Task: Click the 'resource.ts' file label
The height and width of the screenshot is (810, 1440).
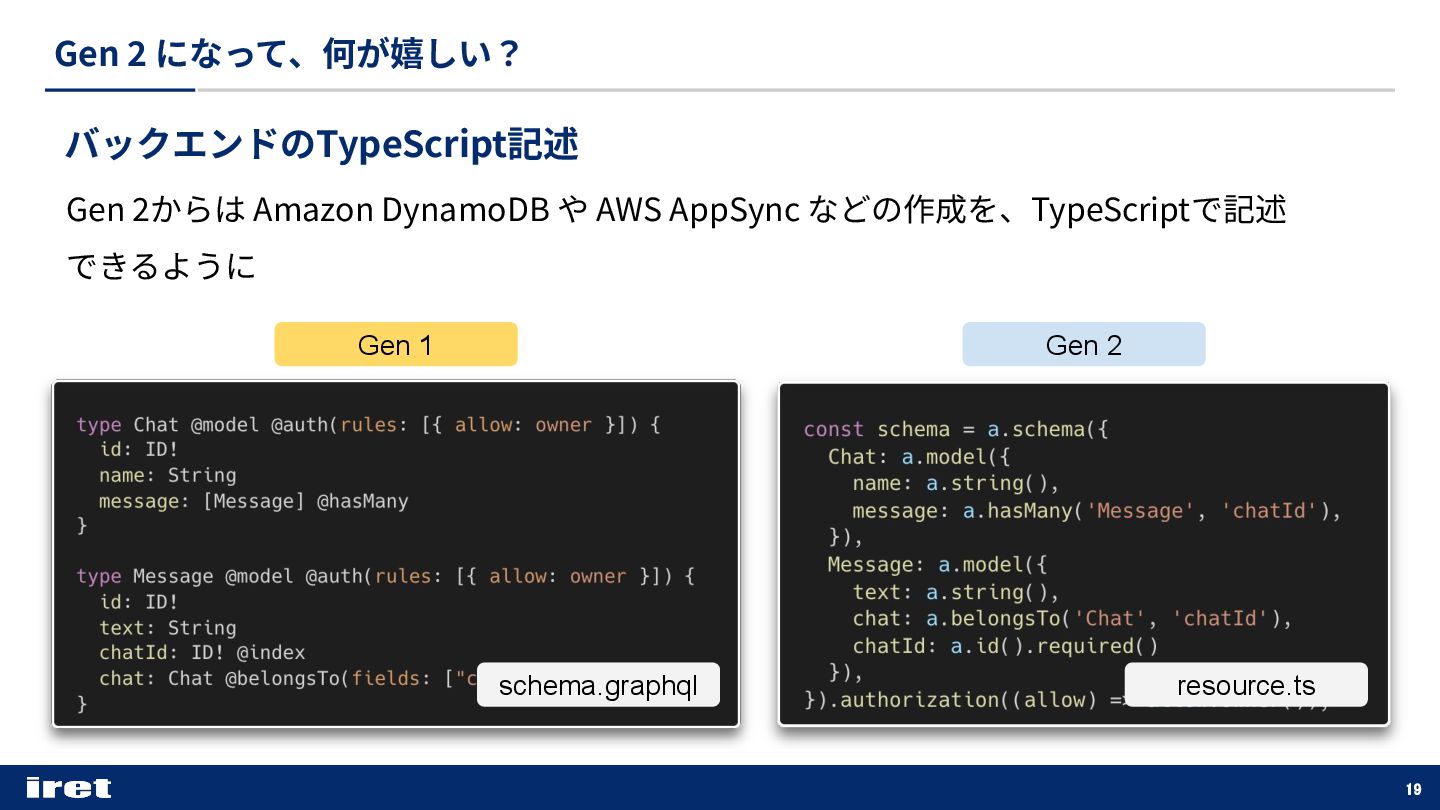Action: tap(1246, 685)
